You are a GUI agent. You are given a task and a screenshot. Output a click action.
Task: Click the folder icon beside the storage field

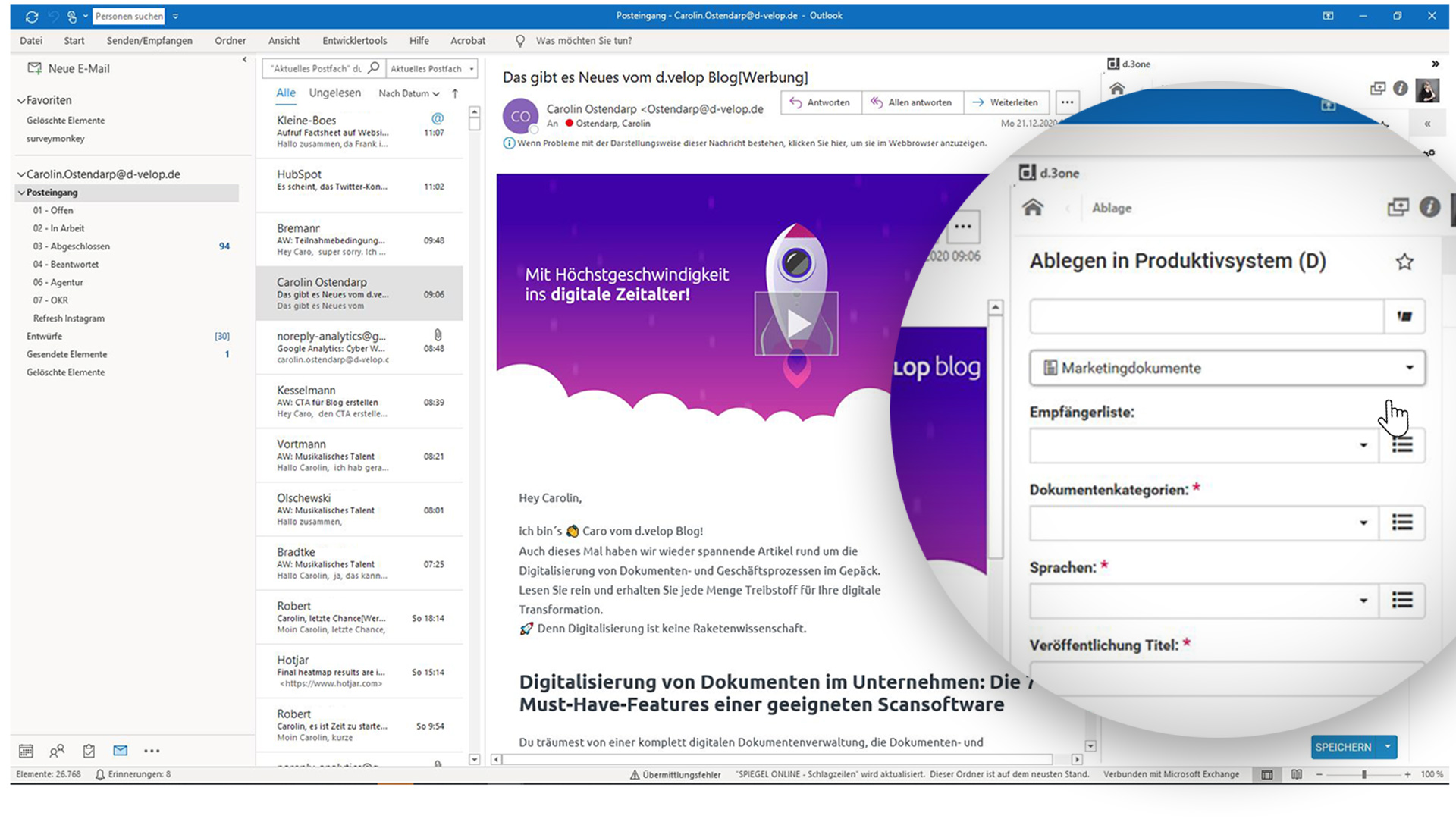1404,316
